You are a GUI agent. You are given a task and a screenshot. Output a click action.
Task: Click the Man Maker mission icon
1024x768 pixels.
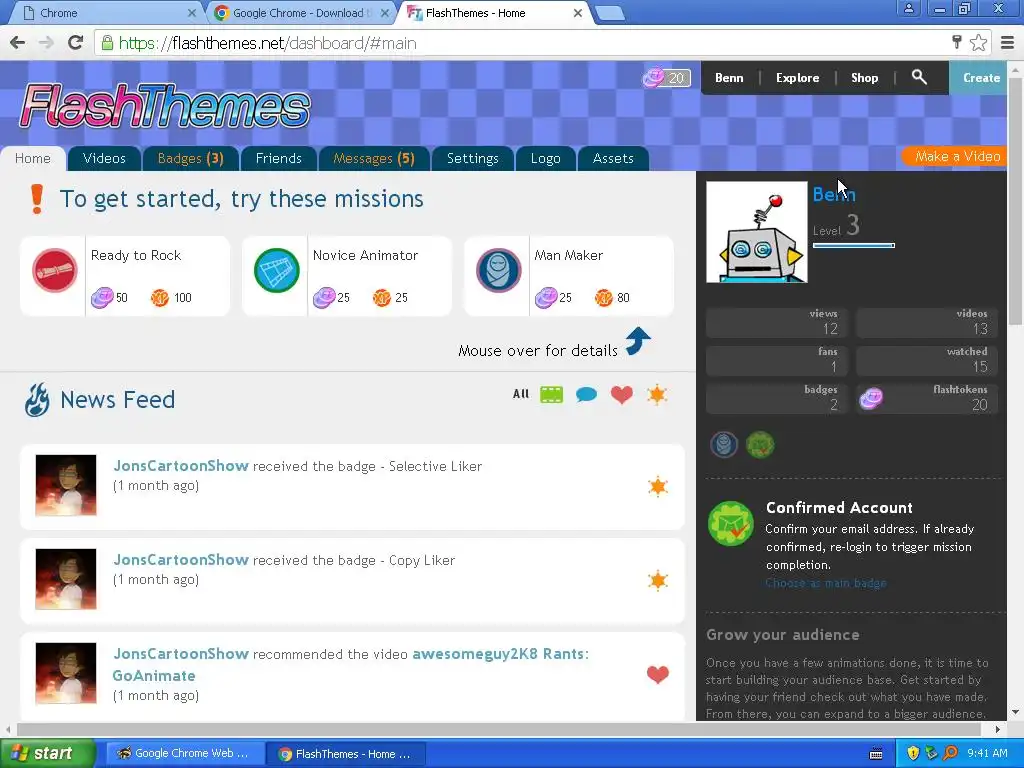coord(498,270)
